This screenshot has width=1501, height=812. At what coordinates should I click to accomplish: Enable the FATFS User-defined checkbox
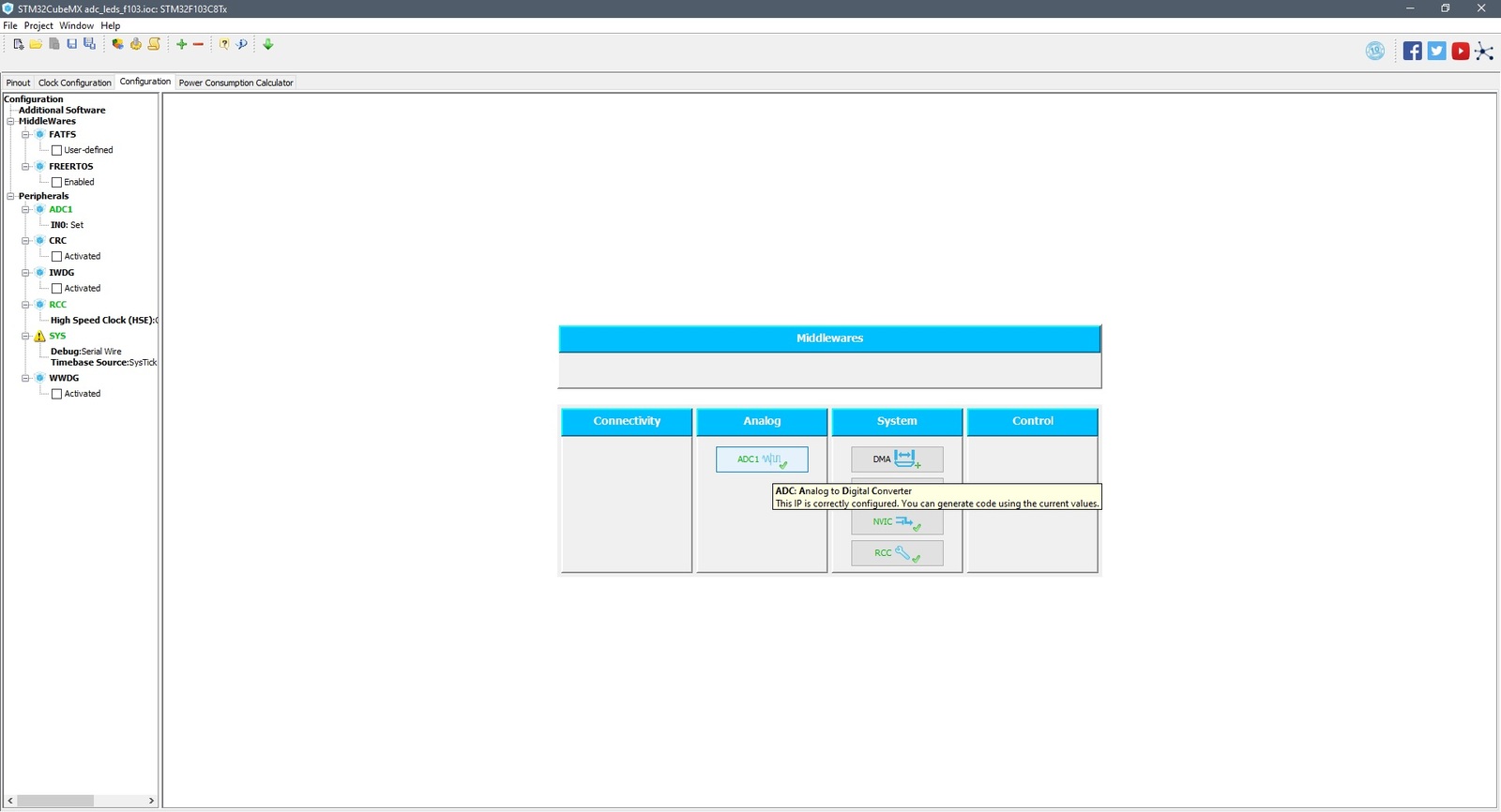[x=56, y=150]
